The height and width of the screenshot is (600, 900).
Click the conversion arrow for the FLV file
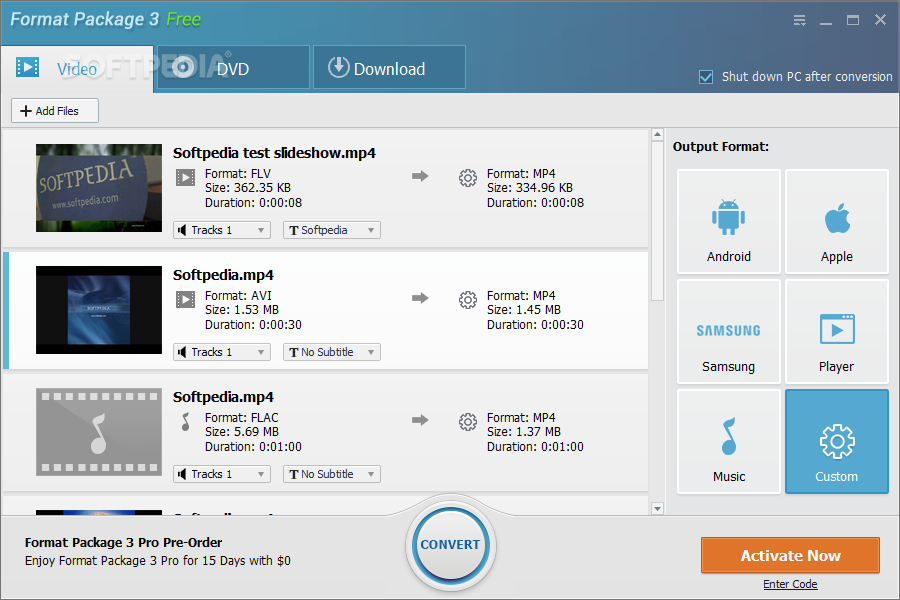(420, 176)
